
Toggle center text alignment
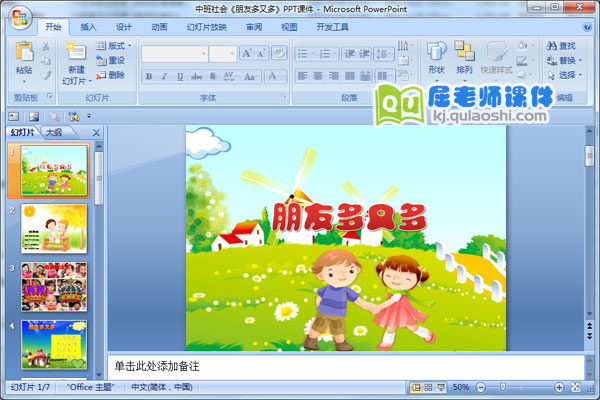coord(318,76)
